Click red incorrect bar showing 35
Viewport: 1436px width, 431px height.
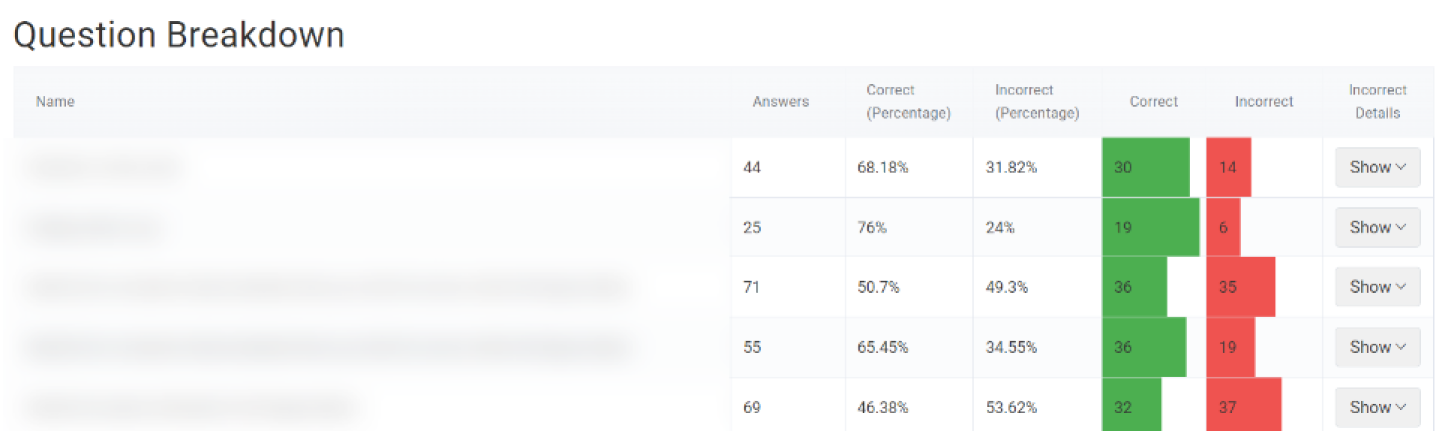pyautogui.click(x=1240, y=287)
